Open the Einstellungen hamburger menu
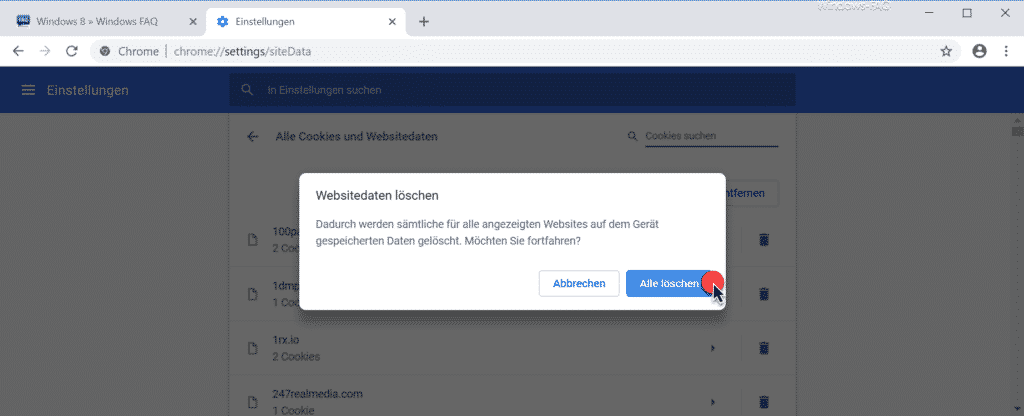The width and height of the screenshot is (1024, 416). (x=28, y=90)
